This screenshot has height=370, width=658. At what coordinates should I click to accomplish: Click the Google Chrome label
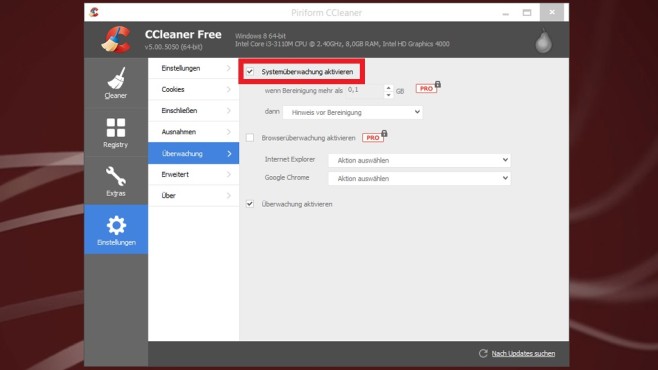pyautogui.click(x=287, y=177)
